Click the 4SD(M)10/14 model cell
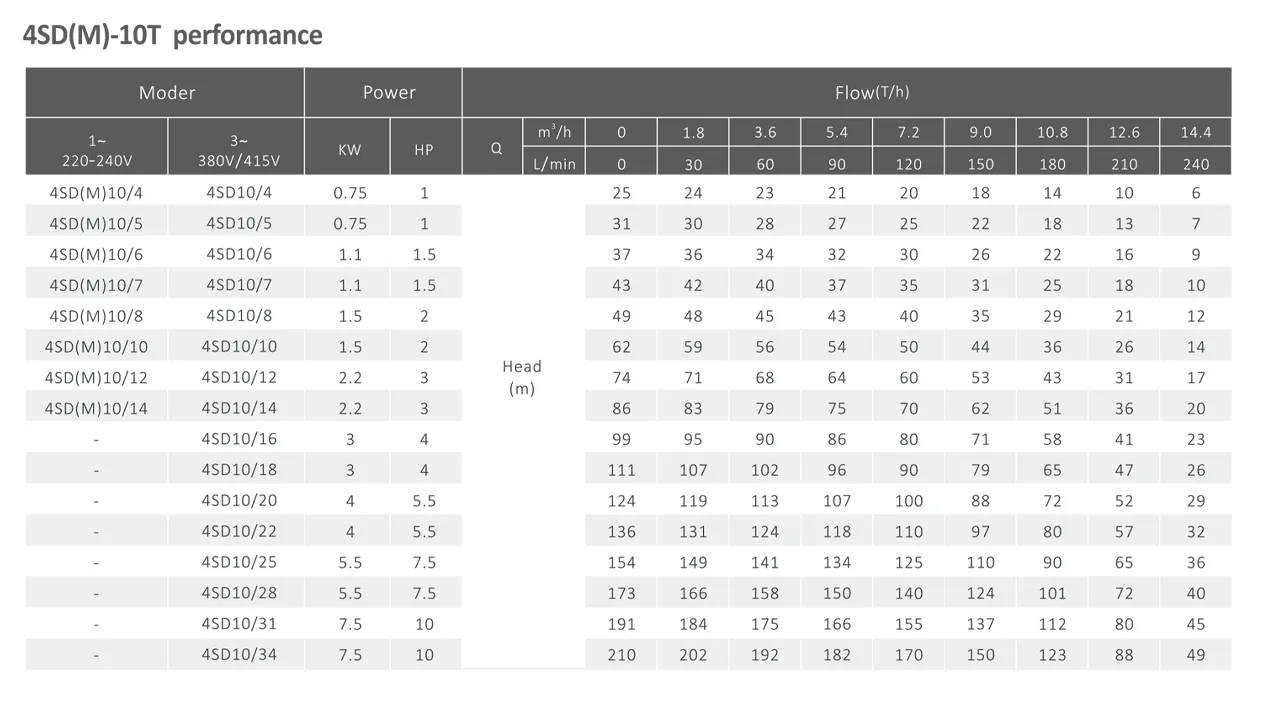This screenshot has width=1280, height=706. click(x=96, y=408)
